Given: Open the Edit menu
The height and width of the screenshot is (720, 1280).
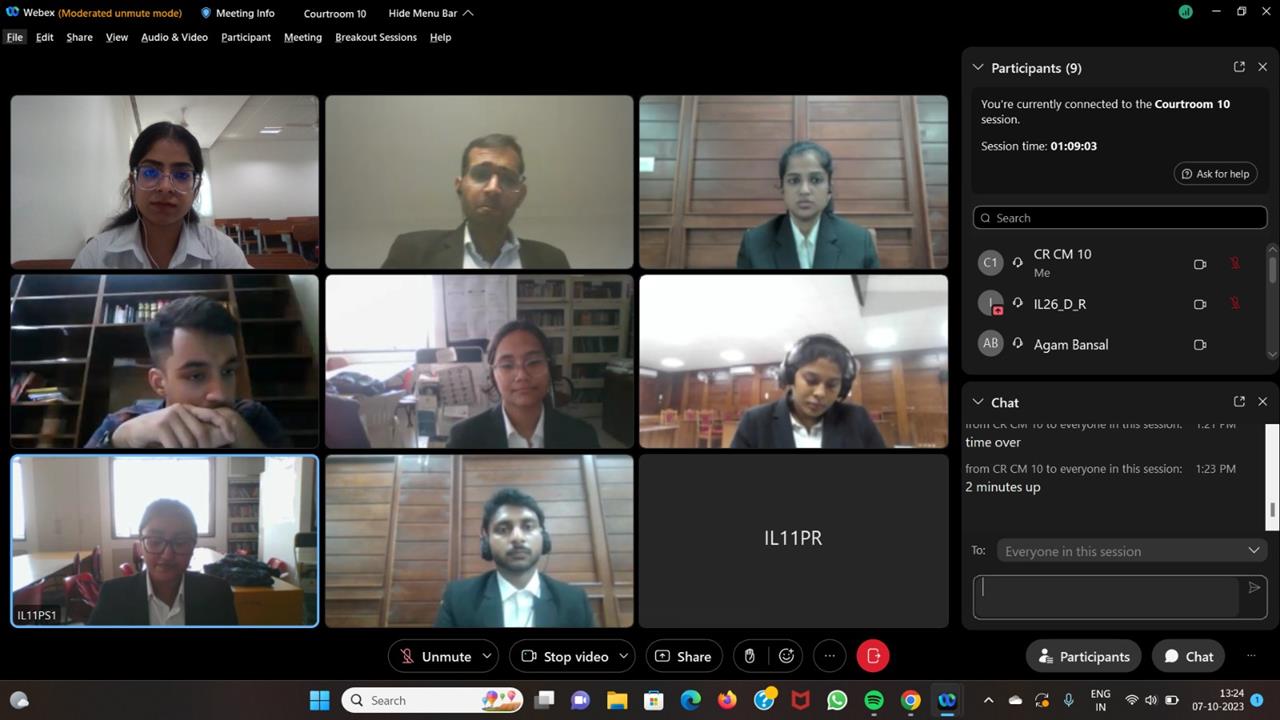Looking at the screenshot, I should 45,37.
